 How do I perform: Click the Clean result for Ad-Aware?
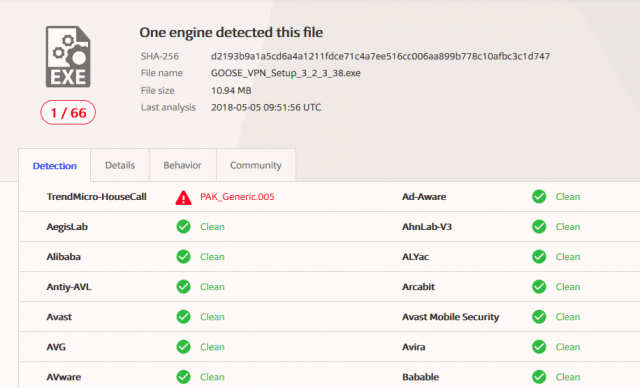click(x=568, y=197)
